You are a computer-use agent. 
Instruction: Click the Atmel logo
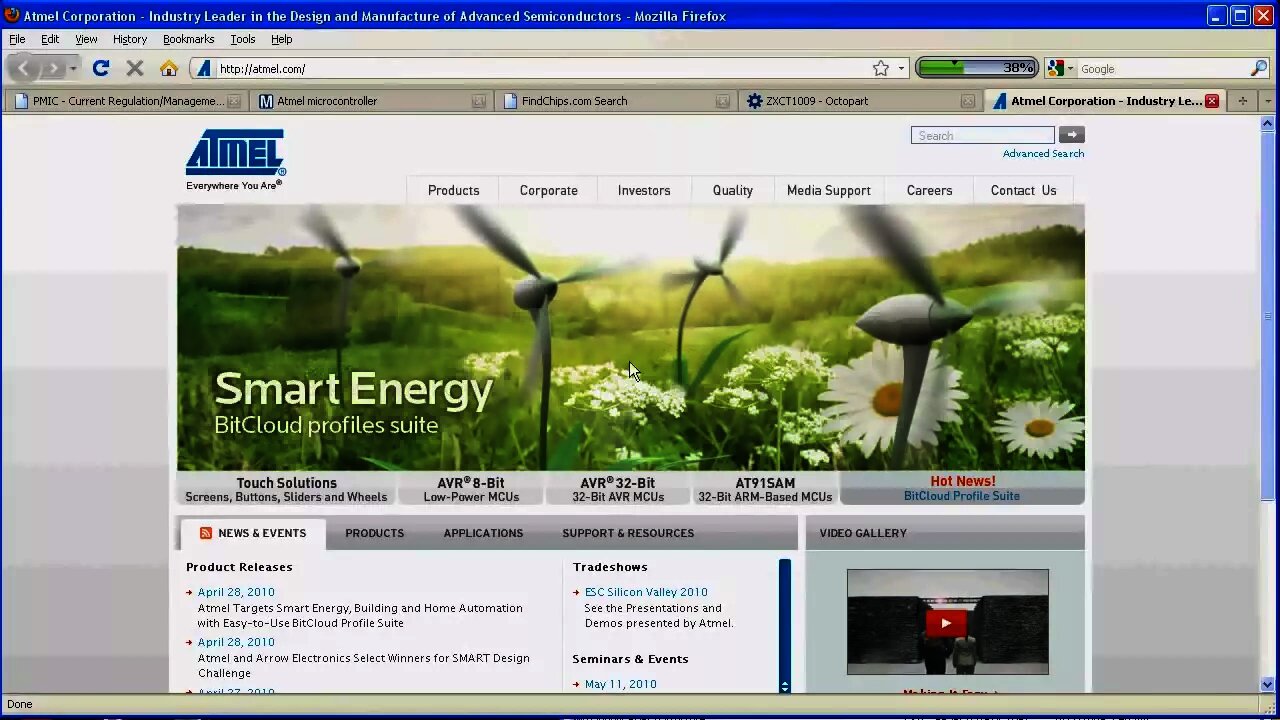point(235,159)
